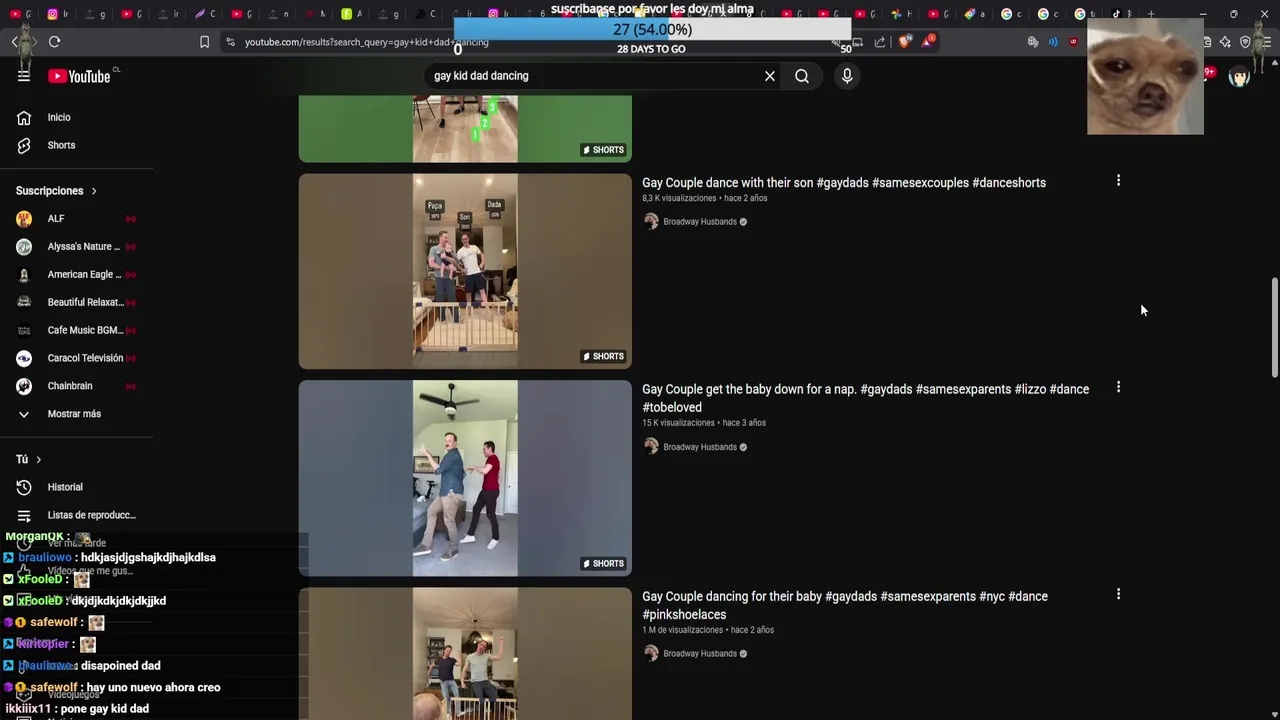Click the YouTube search text field
The width and height of the screenshot is (1280, 720).
[595, 76]
